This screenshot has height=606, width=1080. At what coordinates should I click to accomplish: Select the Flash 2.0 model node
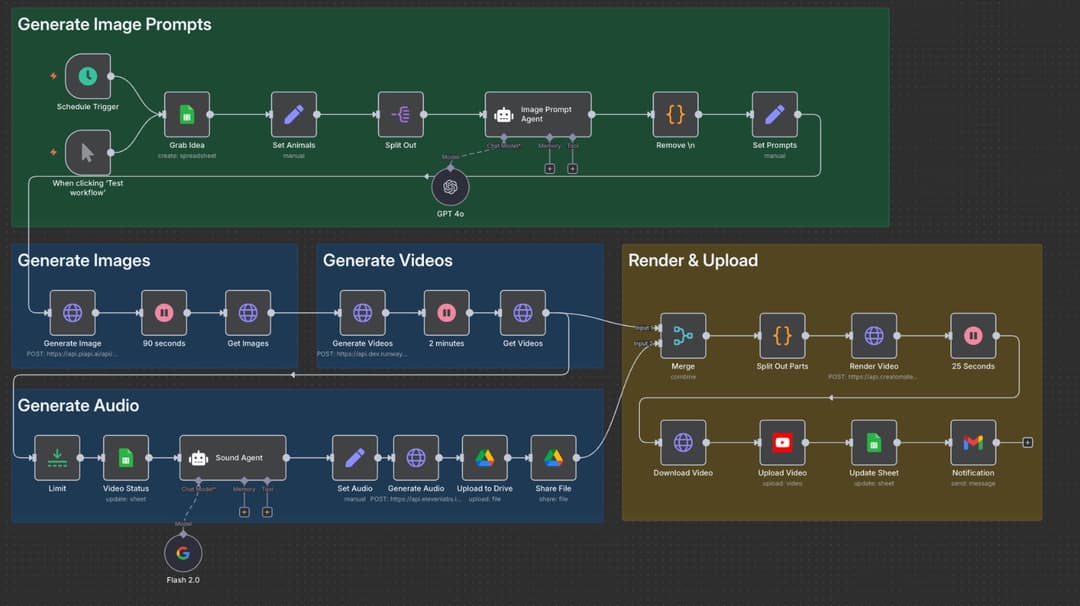(182, 551)
